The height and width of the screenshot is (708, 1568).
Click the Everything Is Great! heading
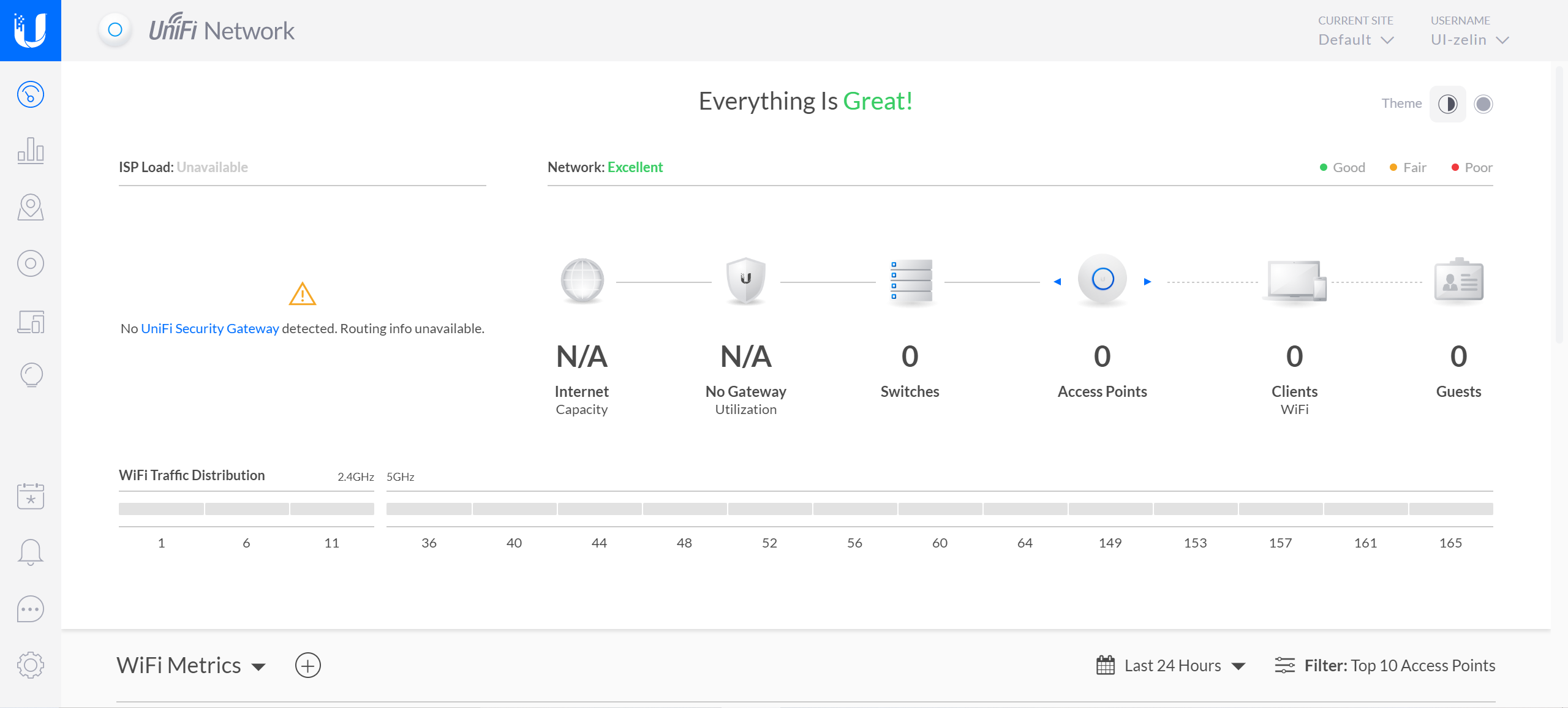[x=805, y=101]
